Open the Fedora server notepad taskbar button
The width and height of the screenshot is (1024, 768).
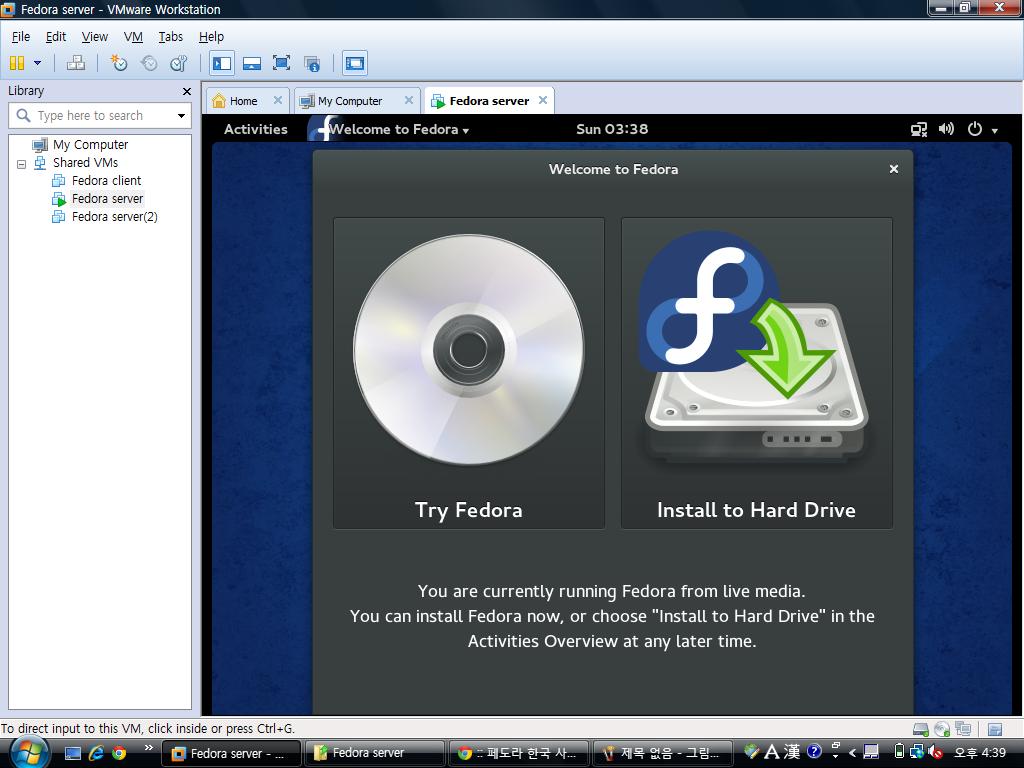coord(374,754)
